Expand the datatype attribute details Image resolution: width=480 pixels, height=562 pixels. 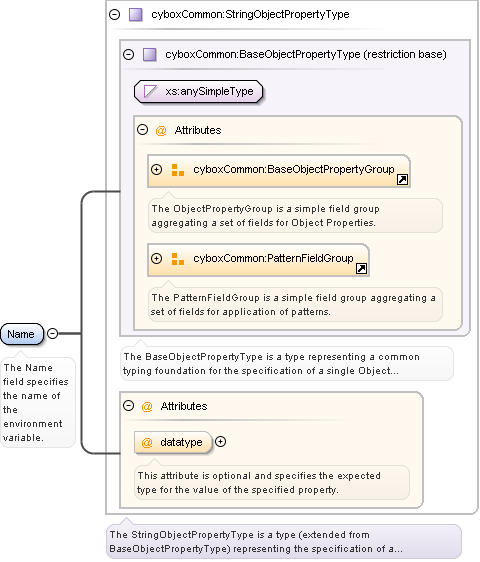220,442
